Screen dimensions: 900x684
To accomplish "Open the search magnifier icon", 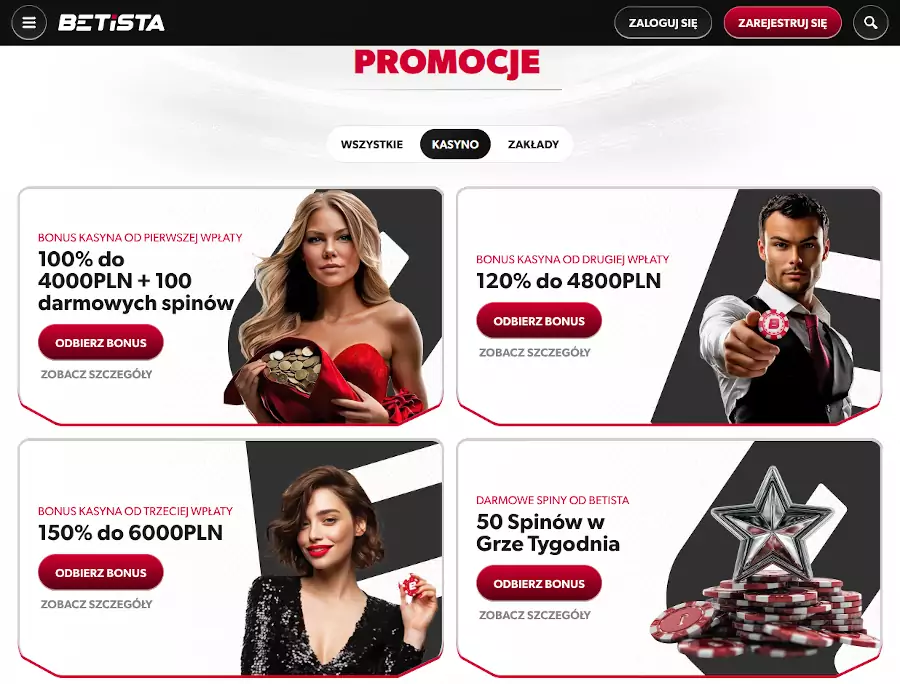I will 870,23.
